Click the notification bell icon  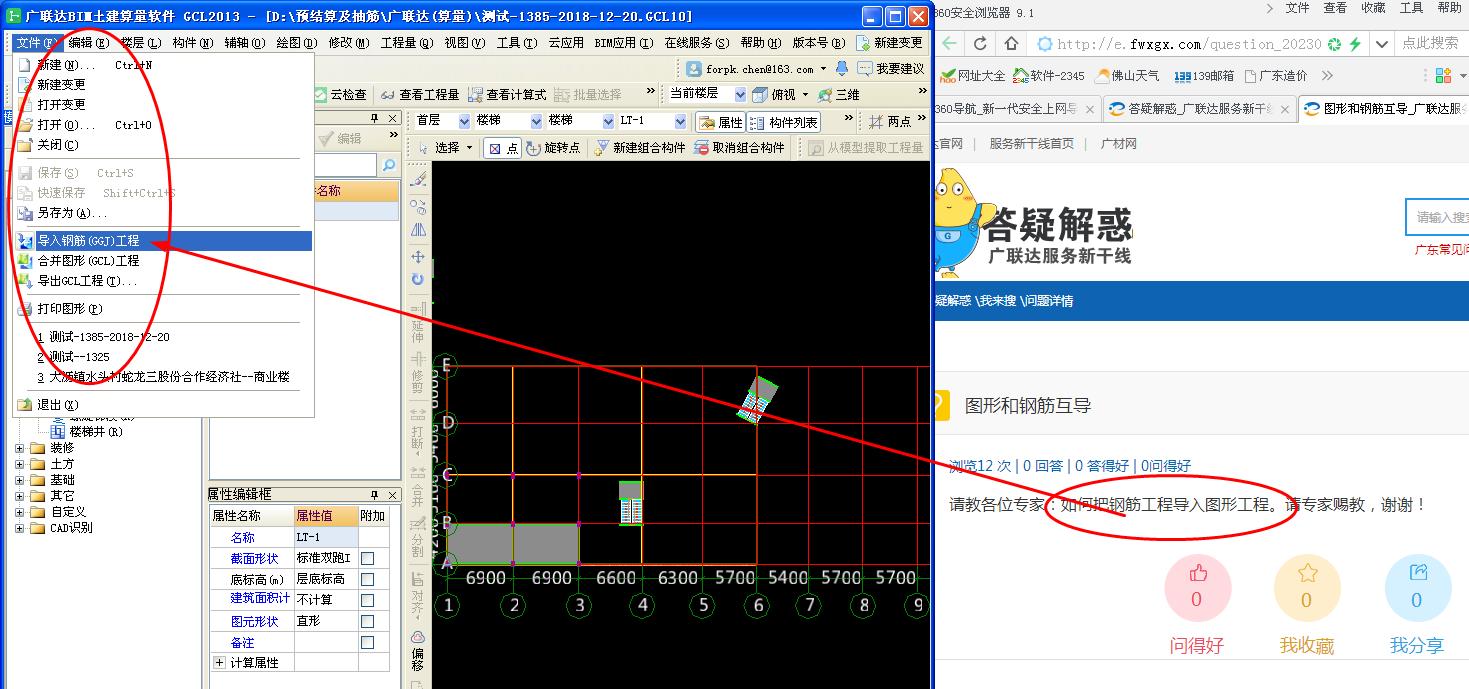(x=842, y=69)
